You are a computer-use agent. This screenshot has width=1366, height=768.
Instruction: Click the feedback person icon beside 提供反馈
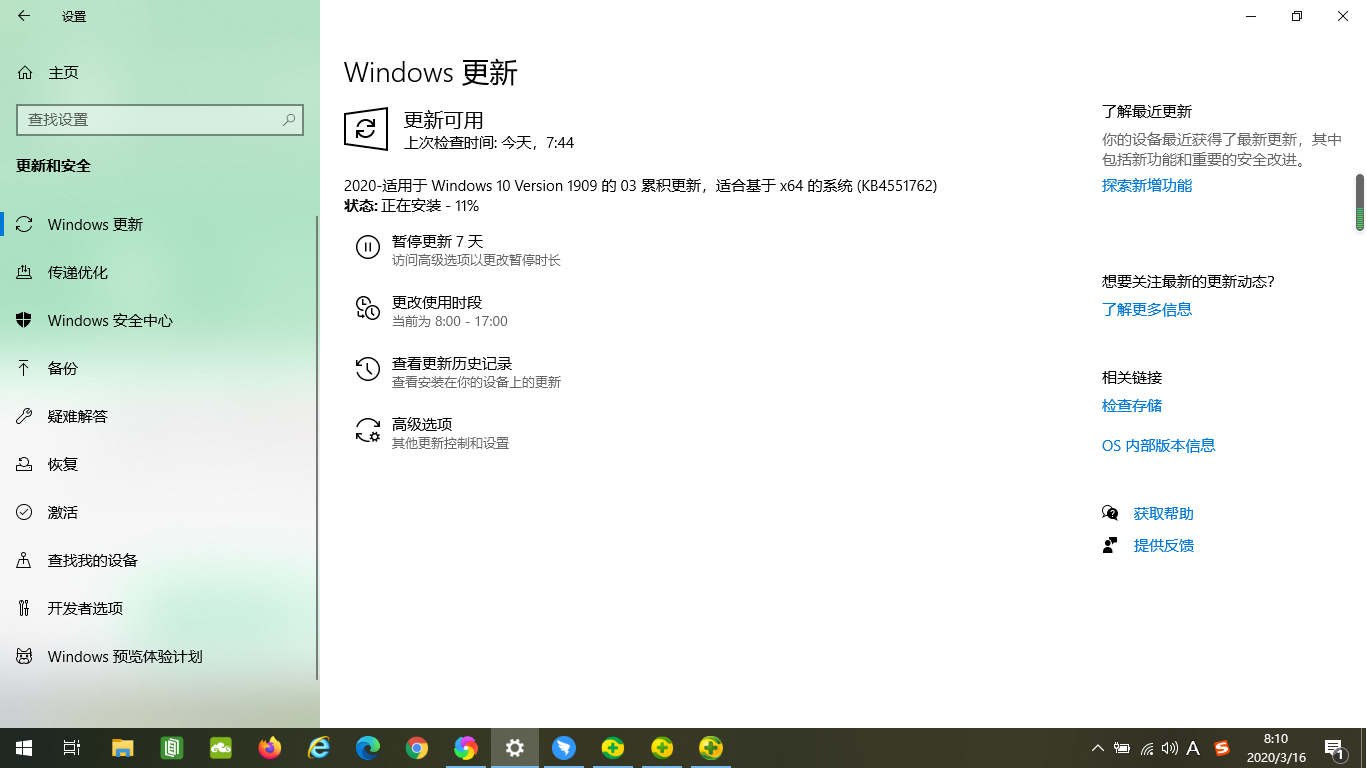point(1110,545)
